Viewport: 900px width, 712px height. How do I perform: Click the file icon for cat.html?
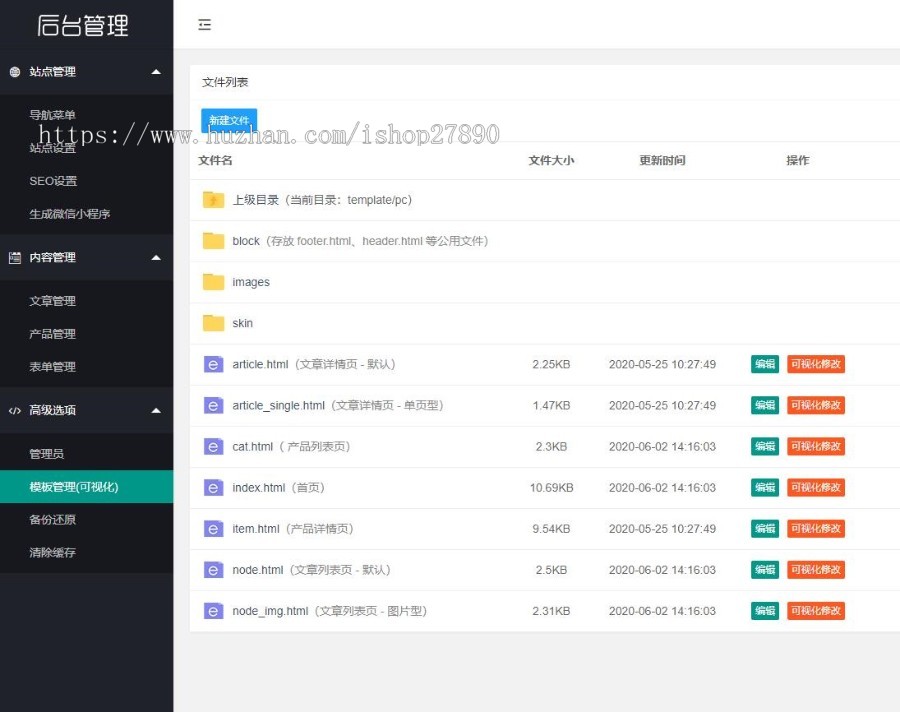214,446
